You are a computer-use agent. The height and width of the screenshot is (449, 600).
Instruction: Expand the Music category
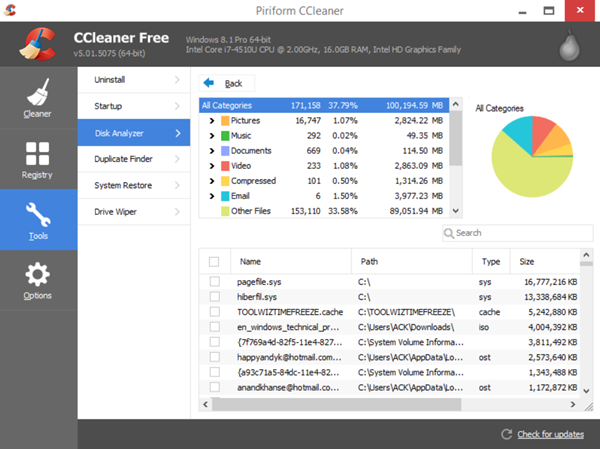point(212,136)
